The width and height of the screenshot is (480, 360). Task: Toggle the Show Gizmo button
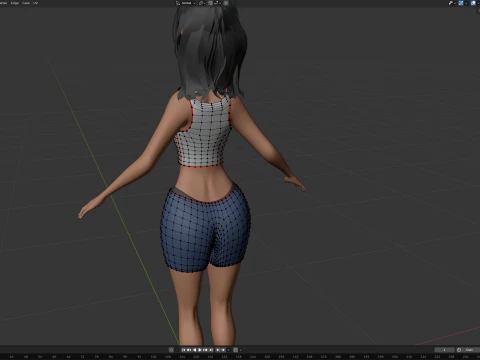[x=461, y=3]
